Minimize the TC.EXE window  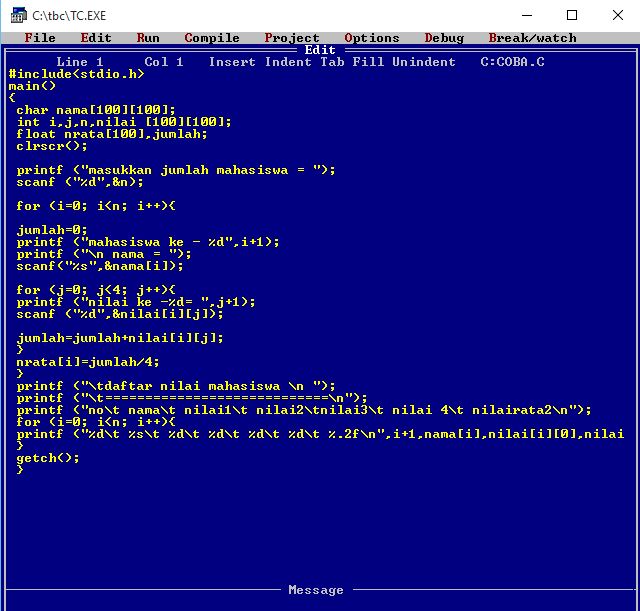tap(527, 16)
